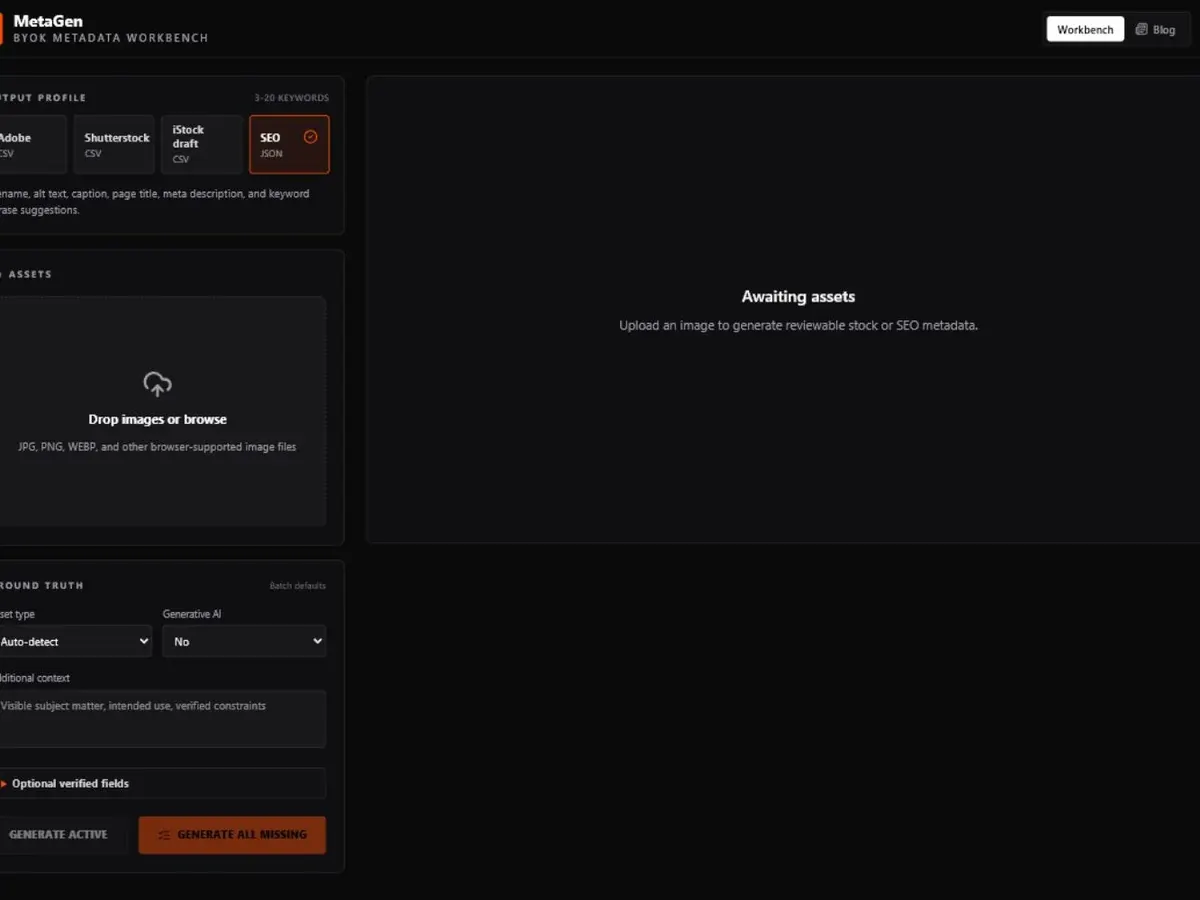Screen dimensions: 1200x900
Task: Open the Generative AI dropdown
Action: coord(244,641)
